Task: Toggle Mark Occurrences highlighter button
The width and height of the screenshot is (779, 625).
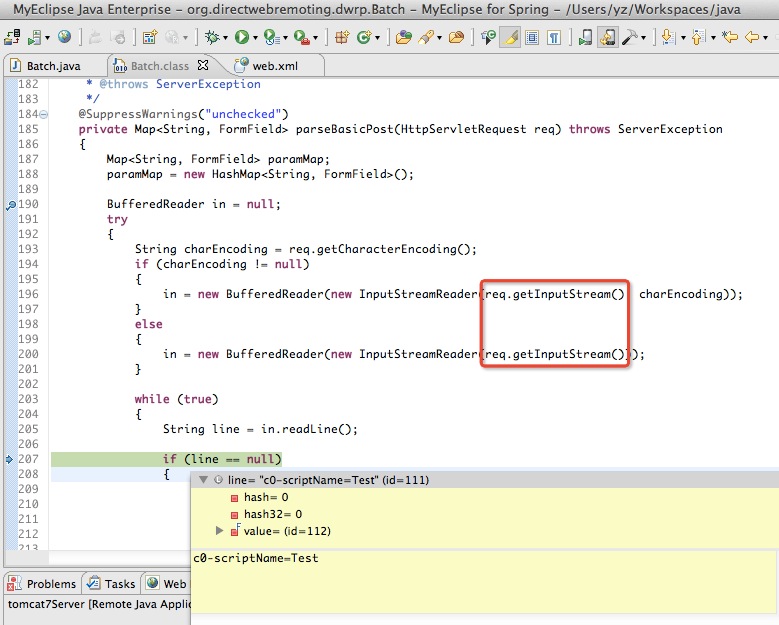Action: pos(510,37)
